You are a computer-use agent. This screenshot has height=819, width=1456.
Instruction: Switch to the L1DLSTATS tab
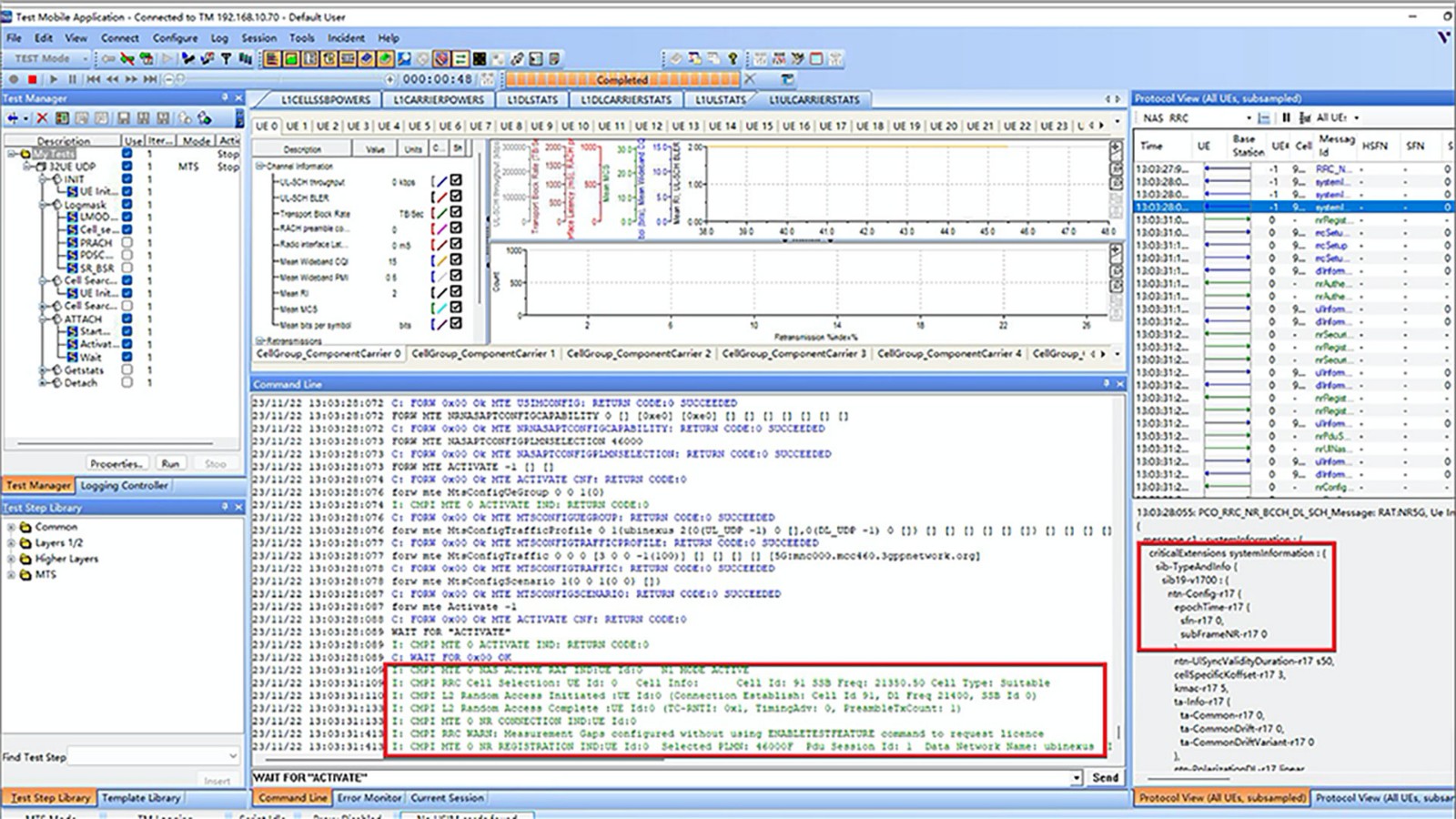click(532, 99)
